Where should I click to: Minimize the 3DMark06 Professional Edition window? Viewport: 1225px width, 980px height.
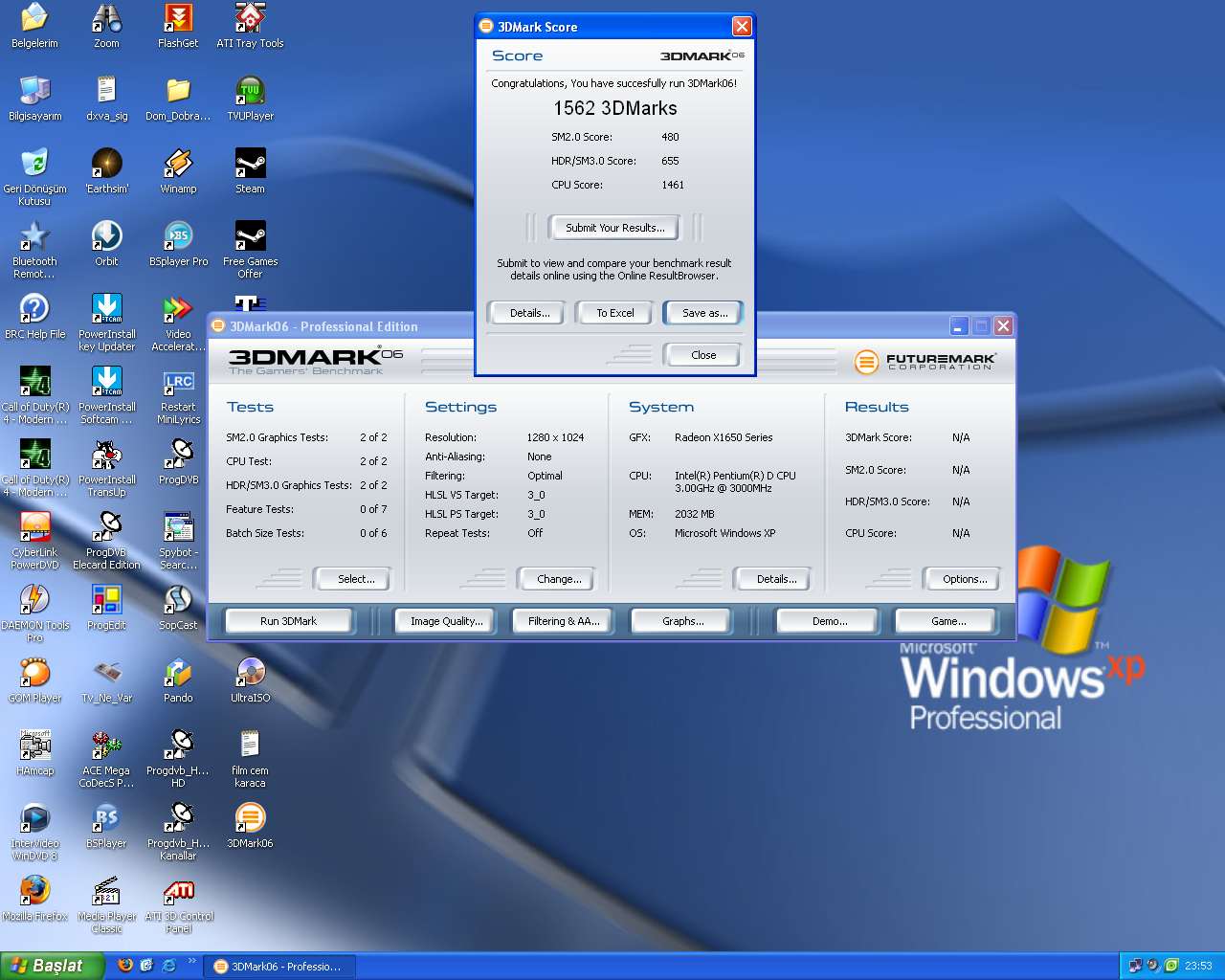(958, 326)
